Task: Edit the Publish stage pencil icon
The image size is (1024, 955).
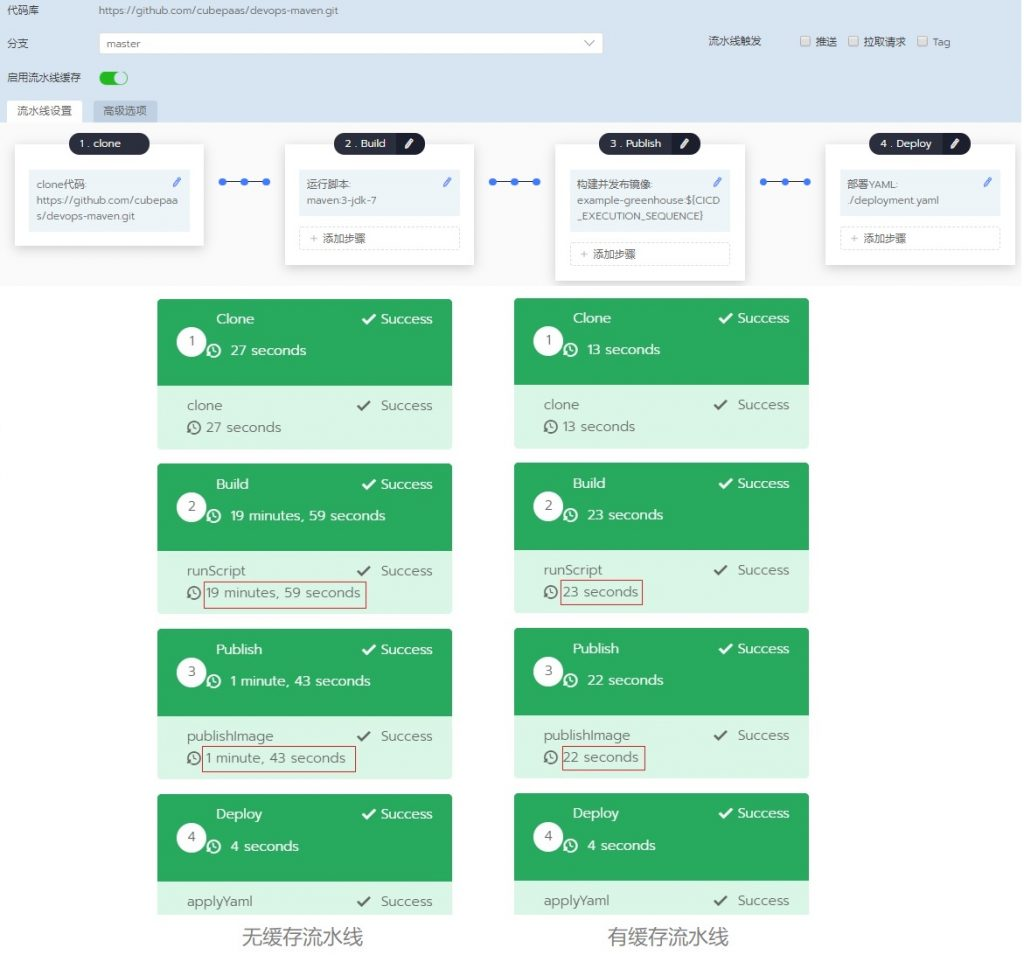Action: point(685,144)
